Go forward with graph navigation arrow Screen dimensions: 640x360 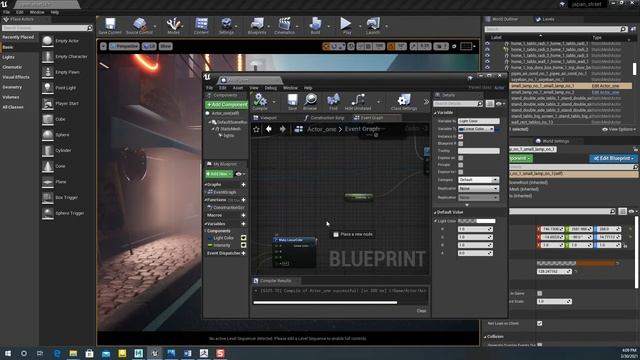pyautogui.click(x=282, y=129)
